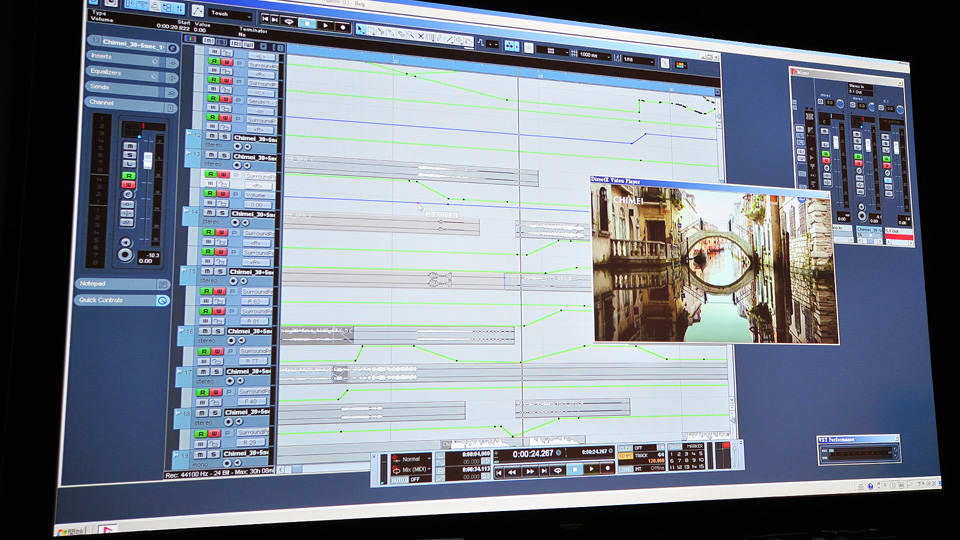The height and width of the screenshot is (540, 960).
Task: Click the DirectX Video Player preview window
Action: pyautogui.click(x=713, y=260)
